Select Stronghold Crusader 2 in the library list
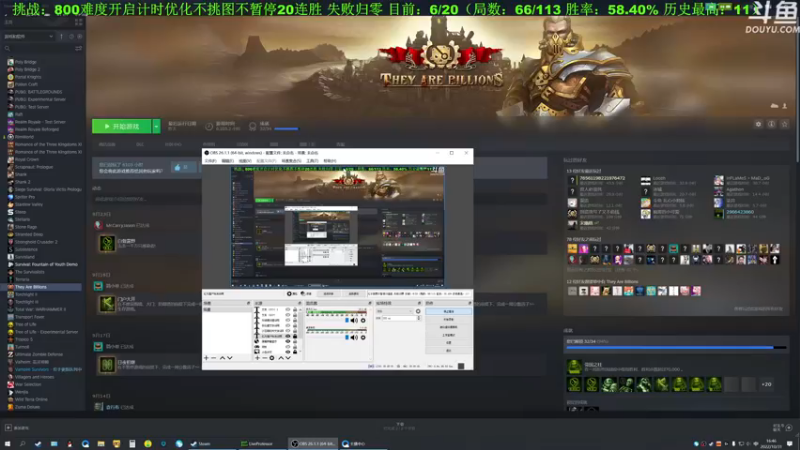Viewport: 800px width, 450px height. pos(36,242)
